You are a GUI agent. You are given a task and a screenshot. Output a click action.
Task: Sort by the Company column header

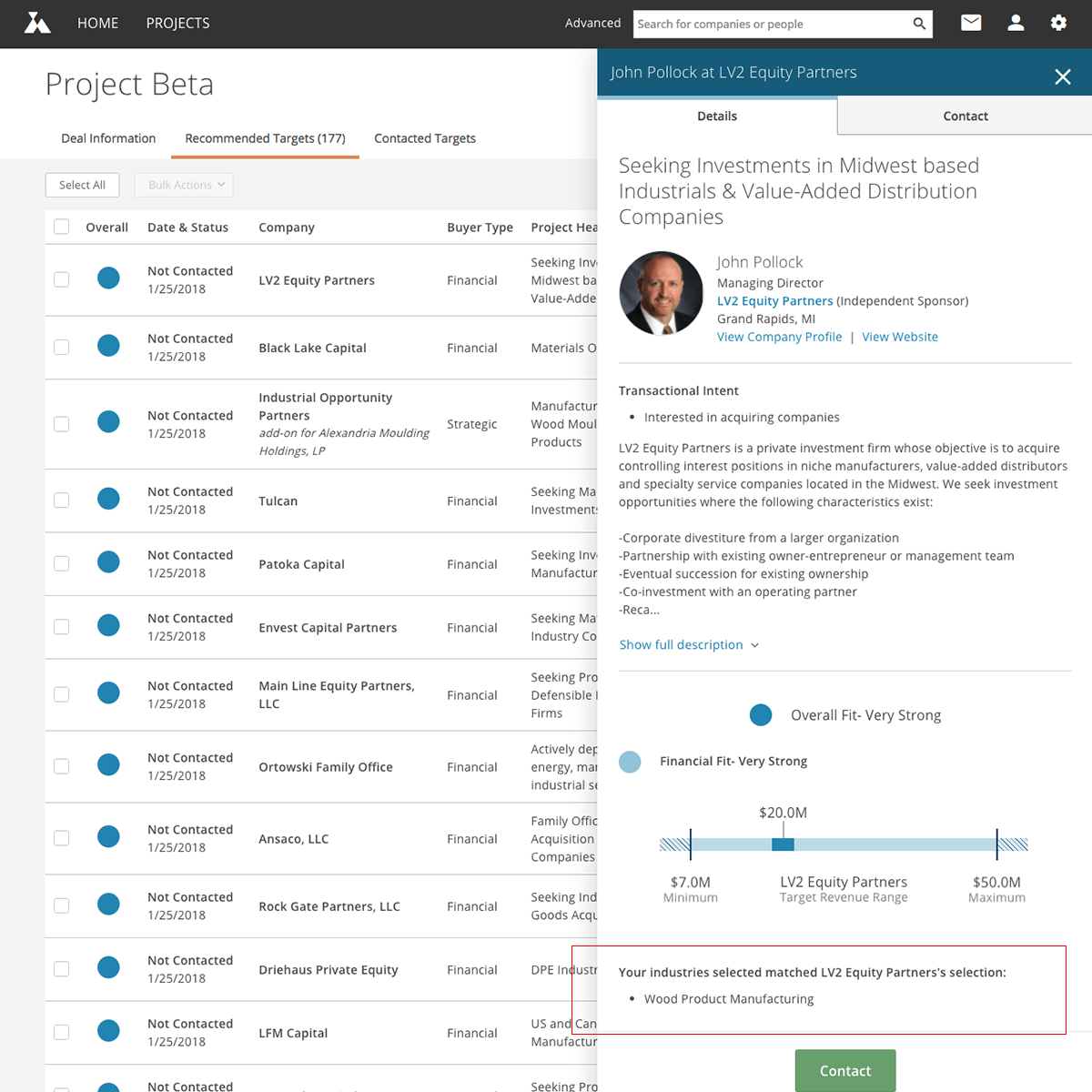[287, 227]
